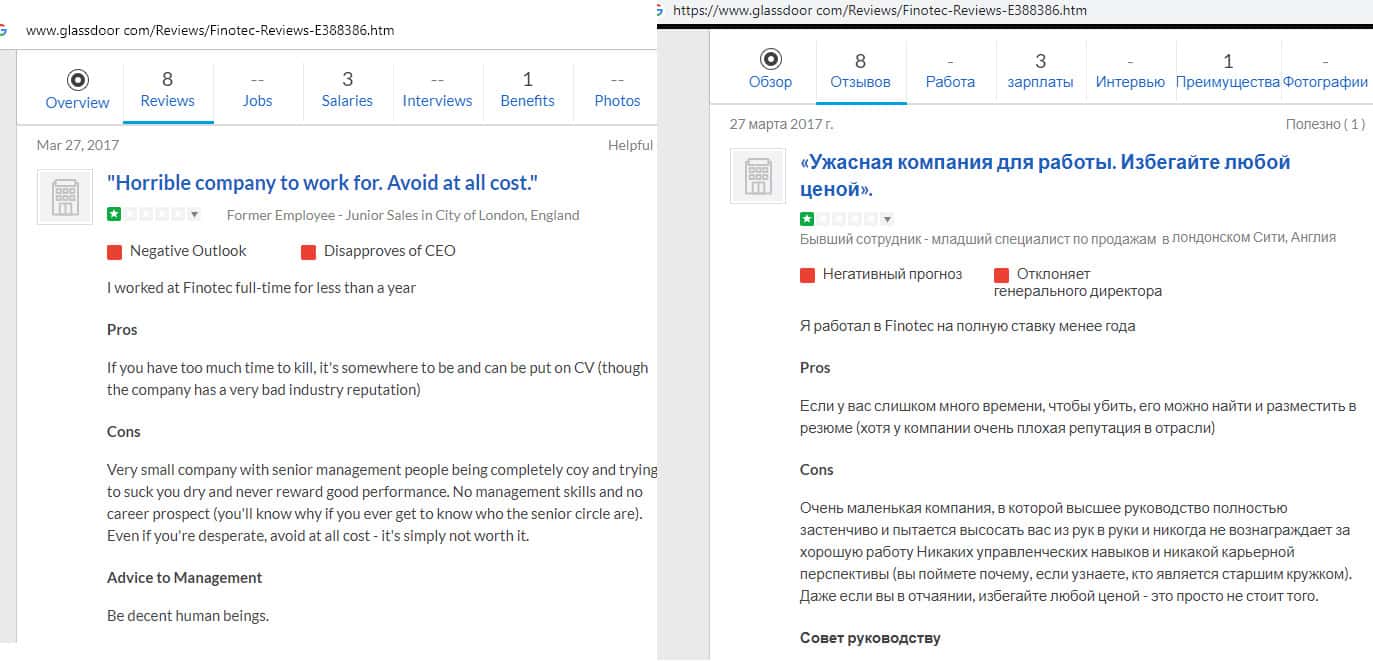Click the company building logo beside English review

point(65,196)
